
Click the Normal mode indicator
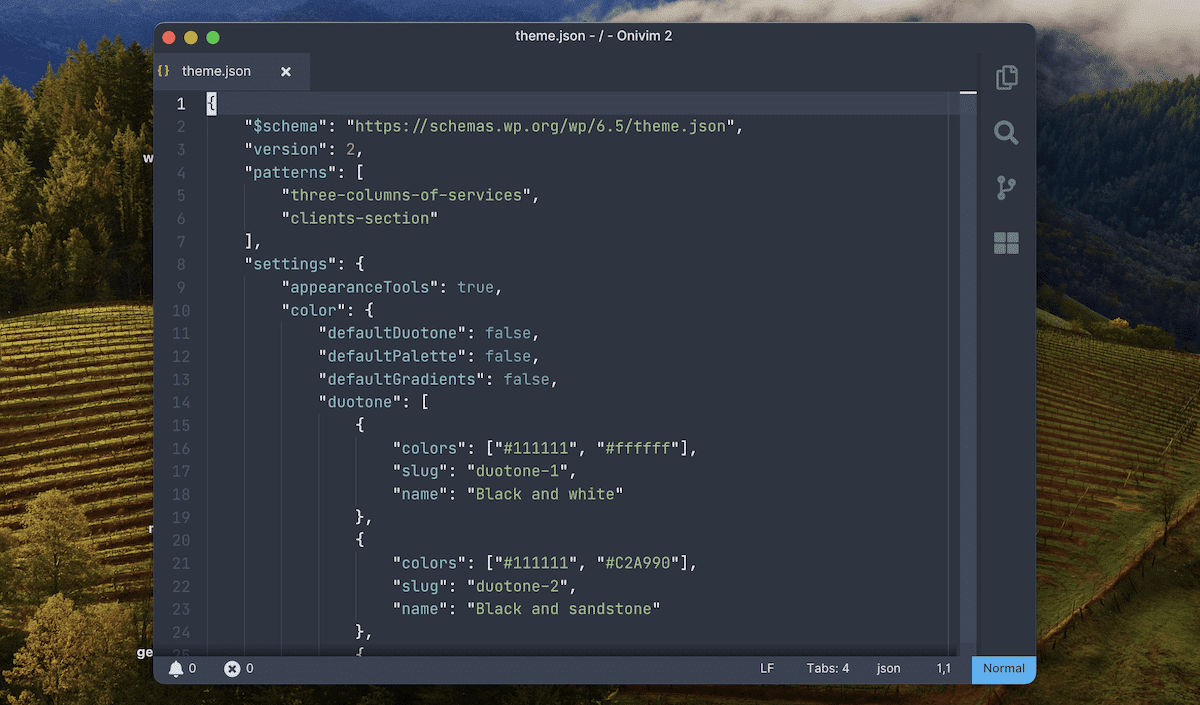1003,670
